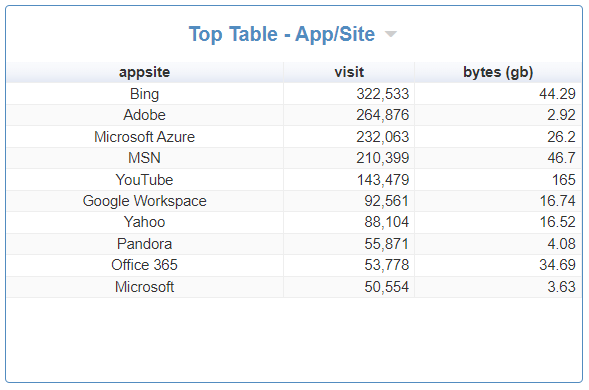Click bytes value 2.92
589x390 pixels.
[x=561, y=115]
